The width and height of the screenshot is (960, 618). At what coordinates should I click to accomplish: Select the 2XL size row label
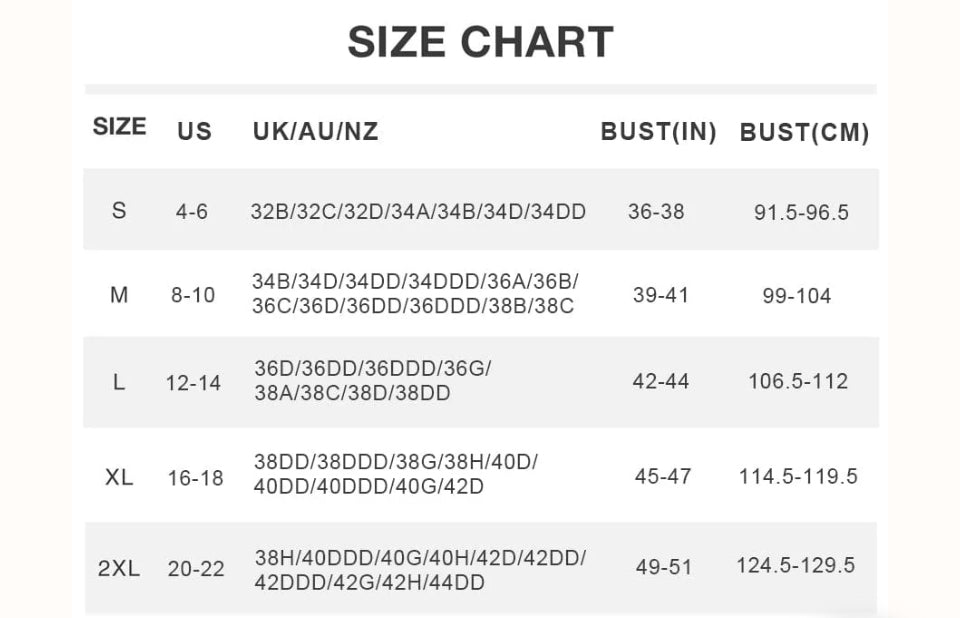119,568
